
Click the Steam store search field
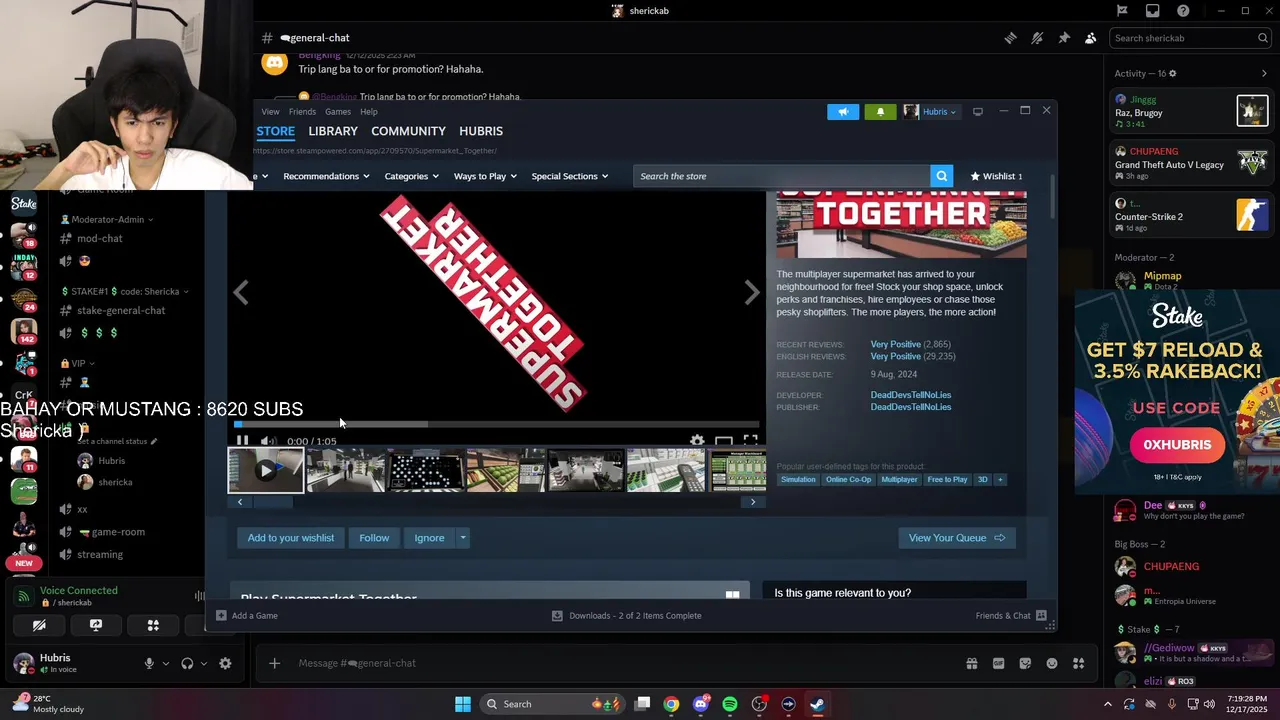(x=782, y=176)
